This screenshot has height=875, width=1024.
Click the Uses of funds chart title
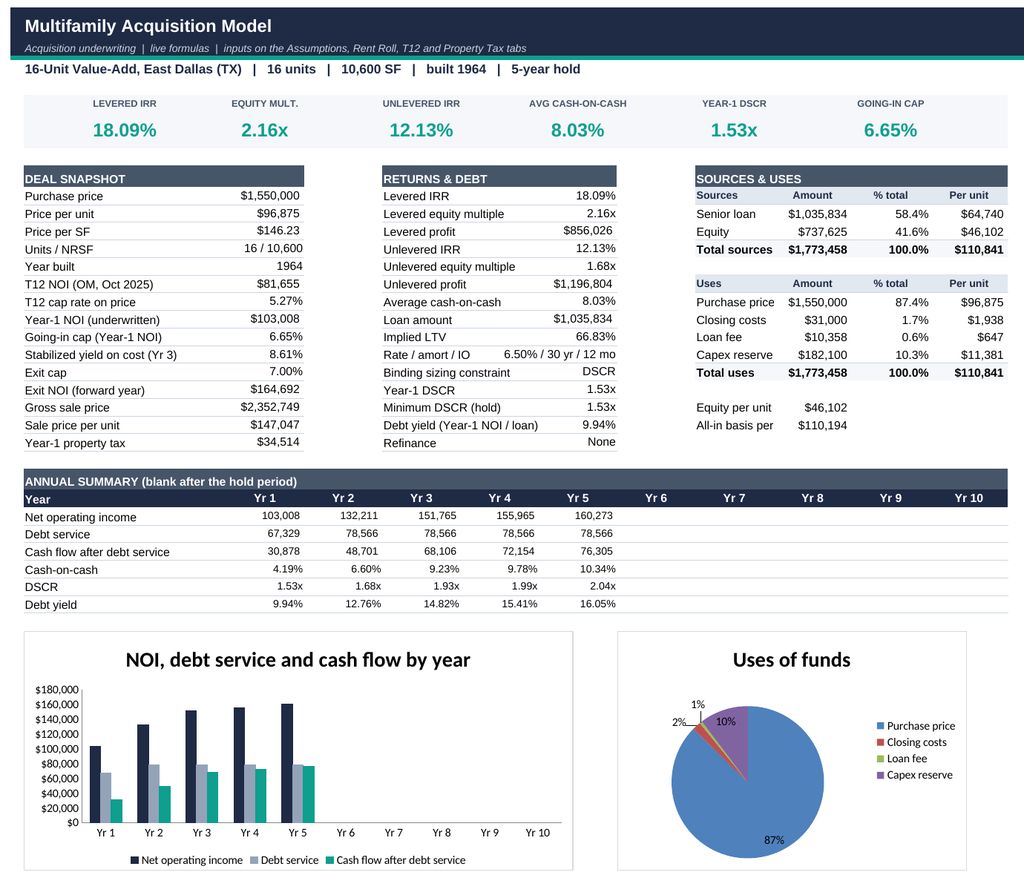tap(792, 660)
